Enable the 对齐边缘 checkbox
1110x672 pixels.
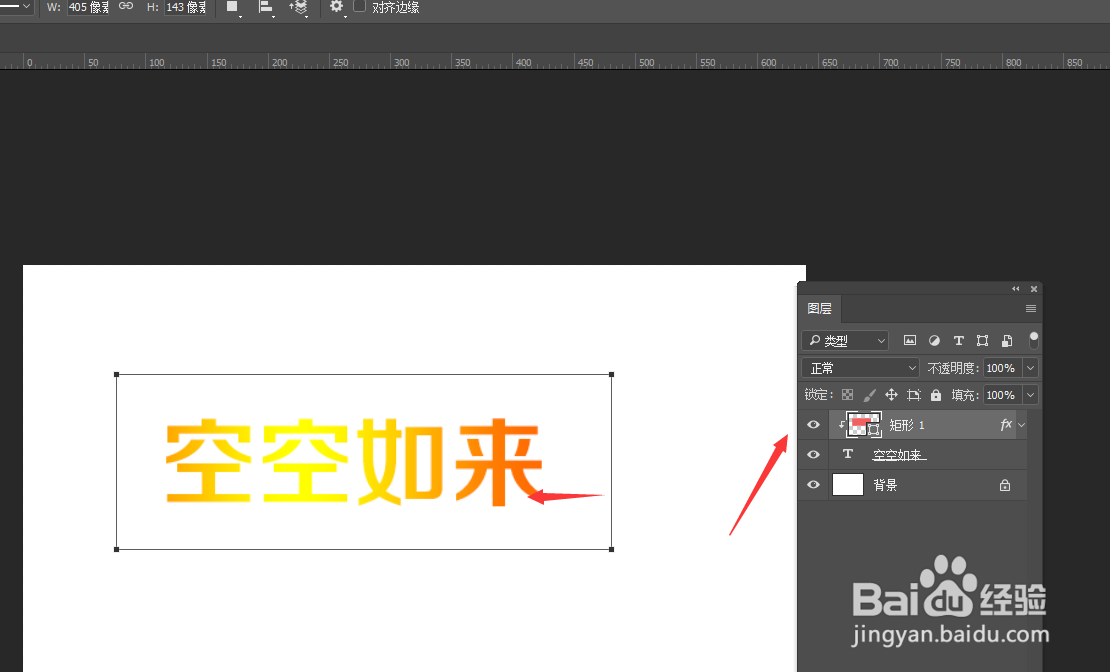(362, 7)
